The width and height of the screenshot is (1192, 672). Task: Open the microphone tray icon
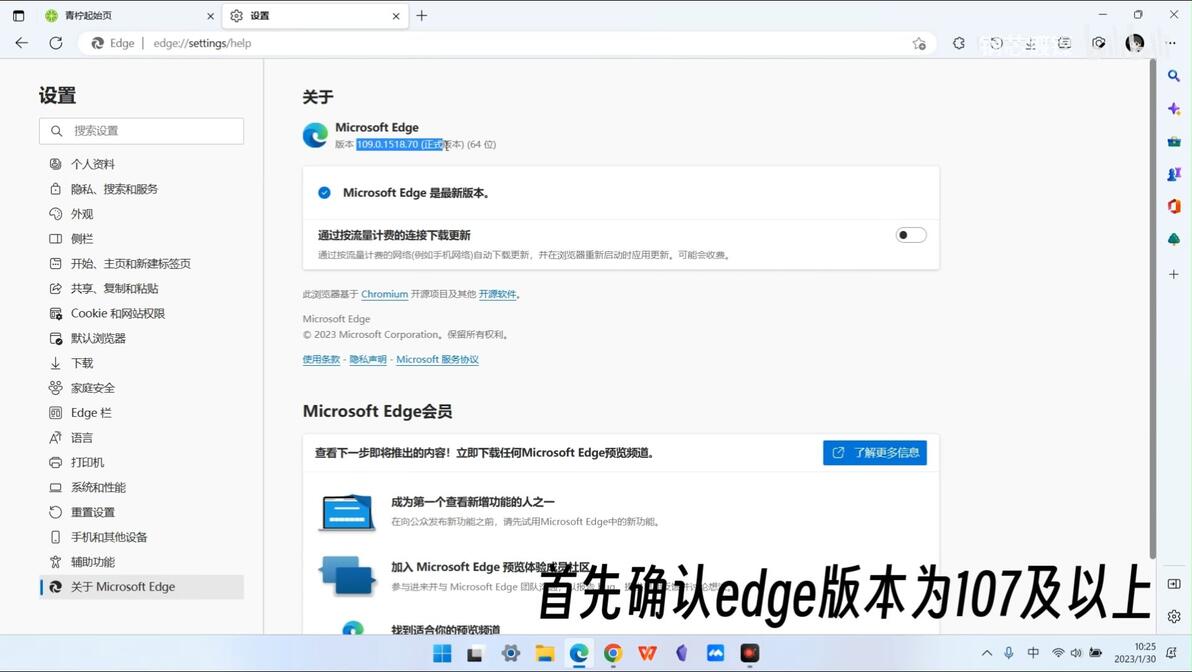1009,653
